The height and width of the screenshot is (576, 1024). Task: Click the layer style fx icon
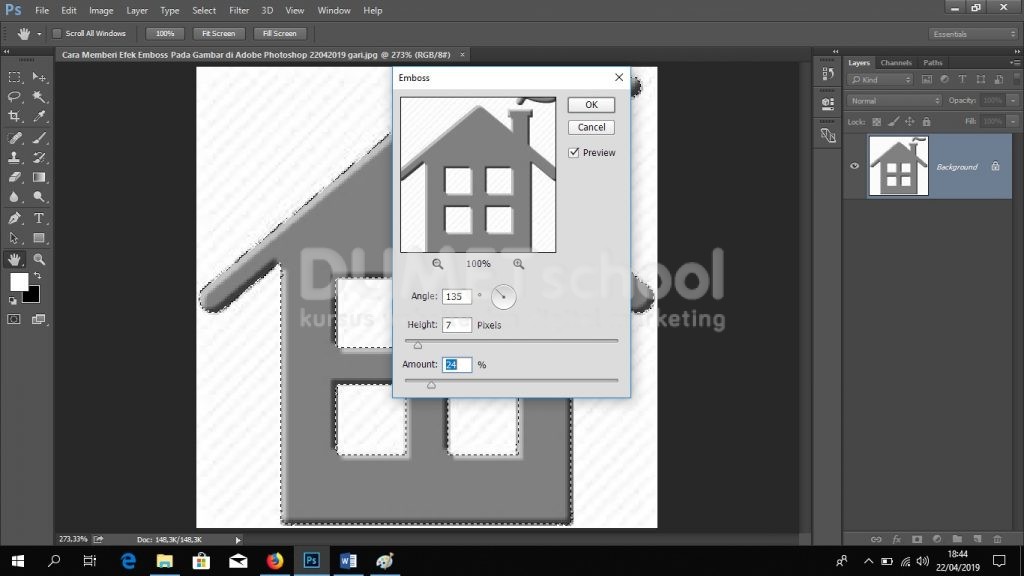[897, 539]
